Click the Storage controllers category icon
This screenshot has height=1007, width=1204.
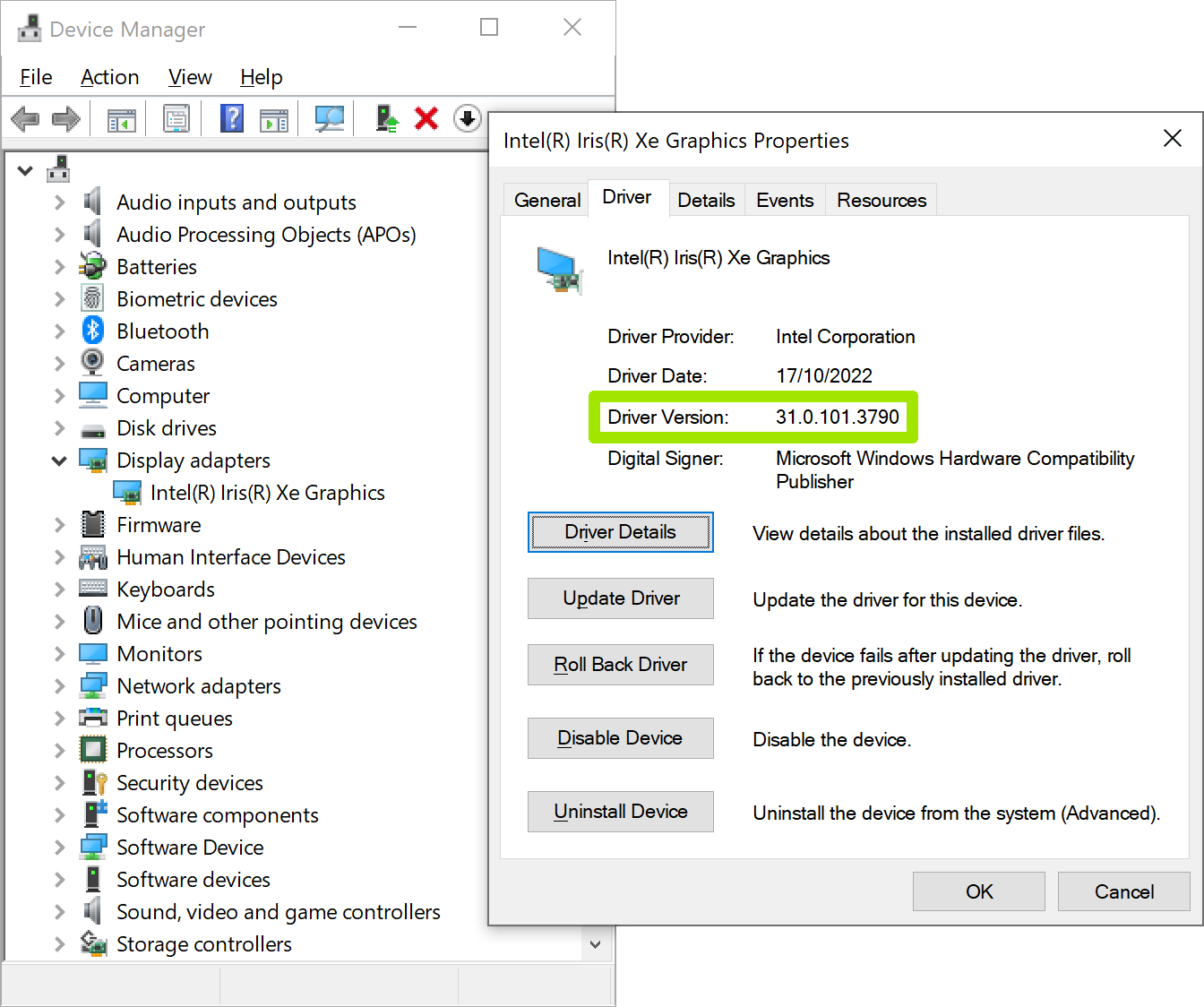pos(93,943)
